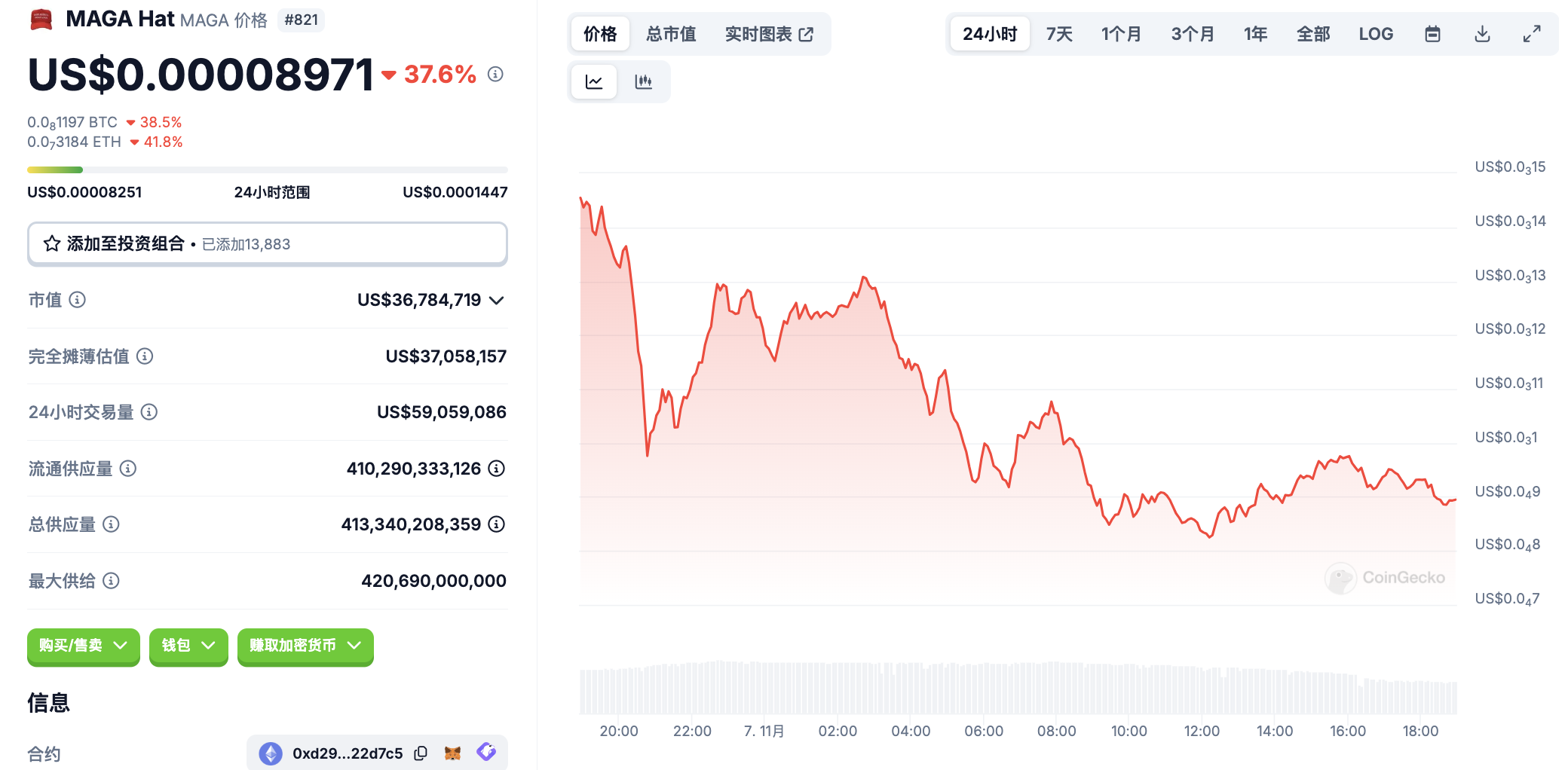Download the chart data
The width and height of the screenshot is (1568, 770).
point(1482,34)
